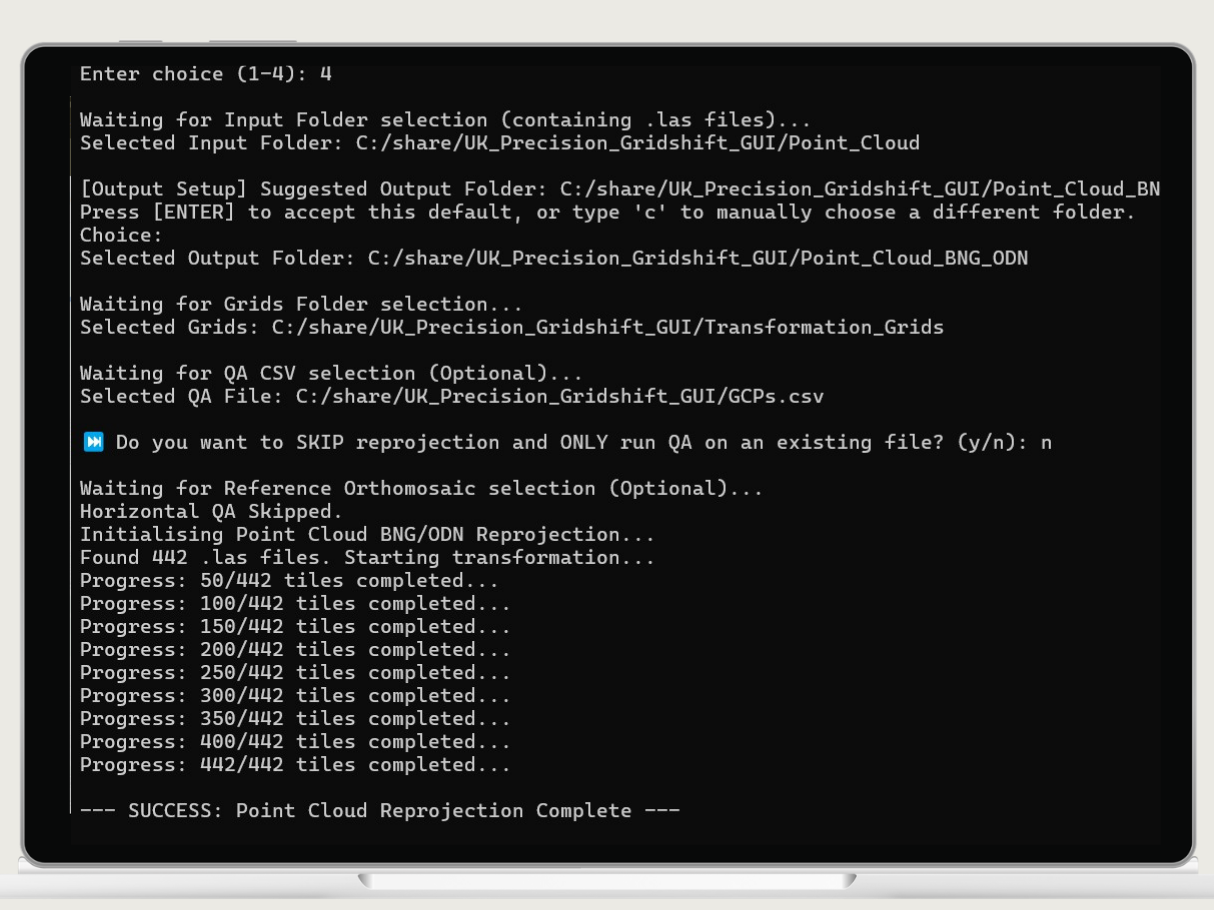Viewport: 1214px width, 910px height.
Task: Select the 'Selected Input Folder' path line
Action: tap(500, 143)
